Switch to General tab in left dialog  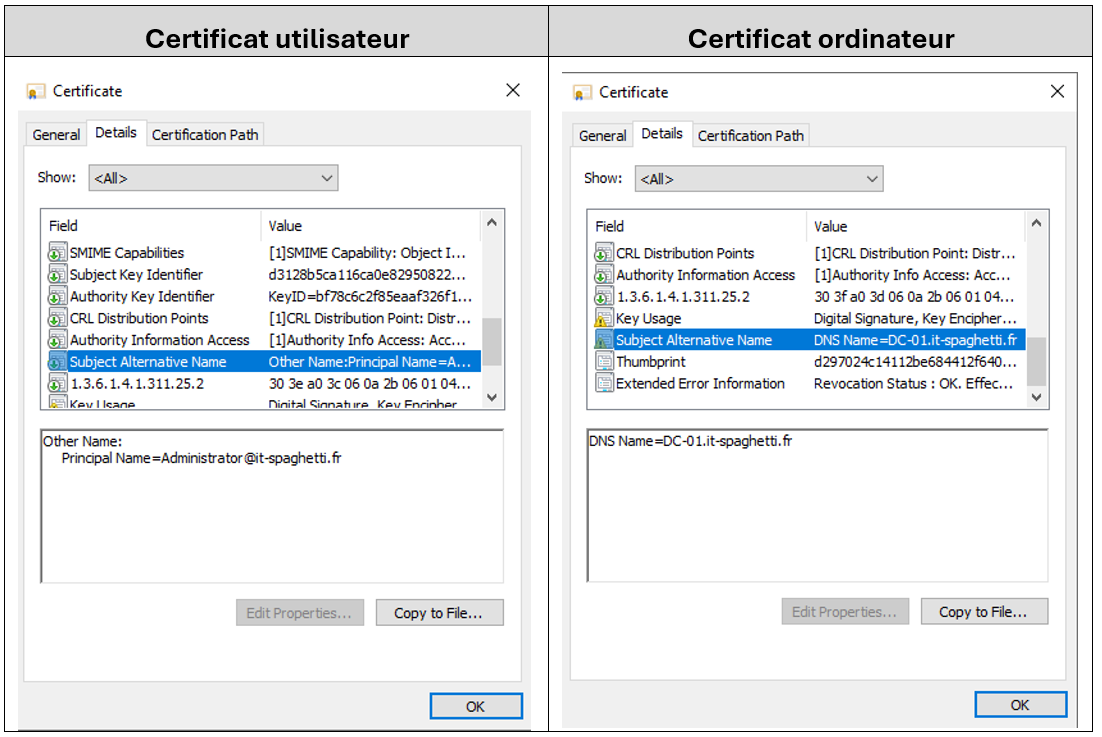[x=56, y=134]
